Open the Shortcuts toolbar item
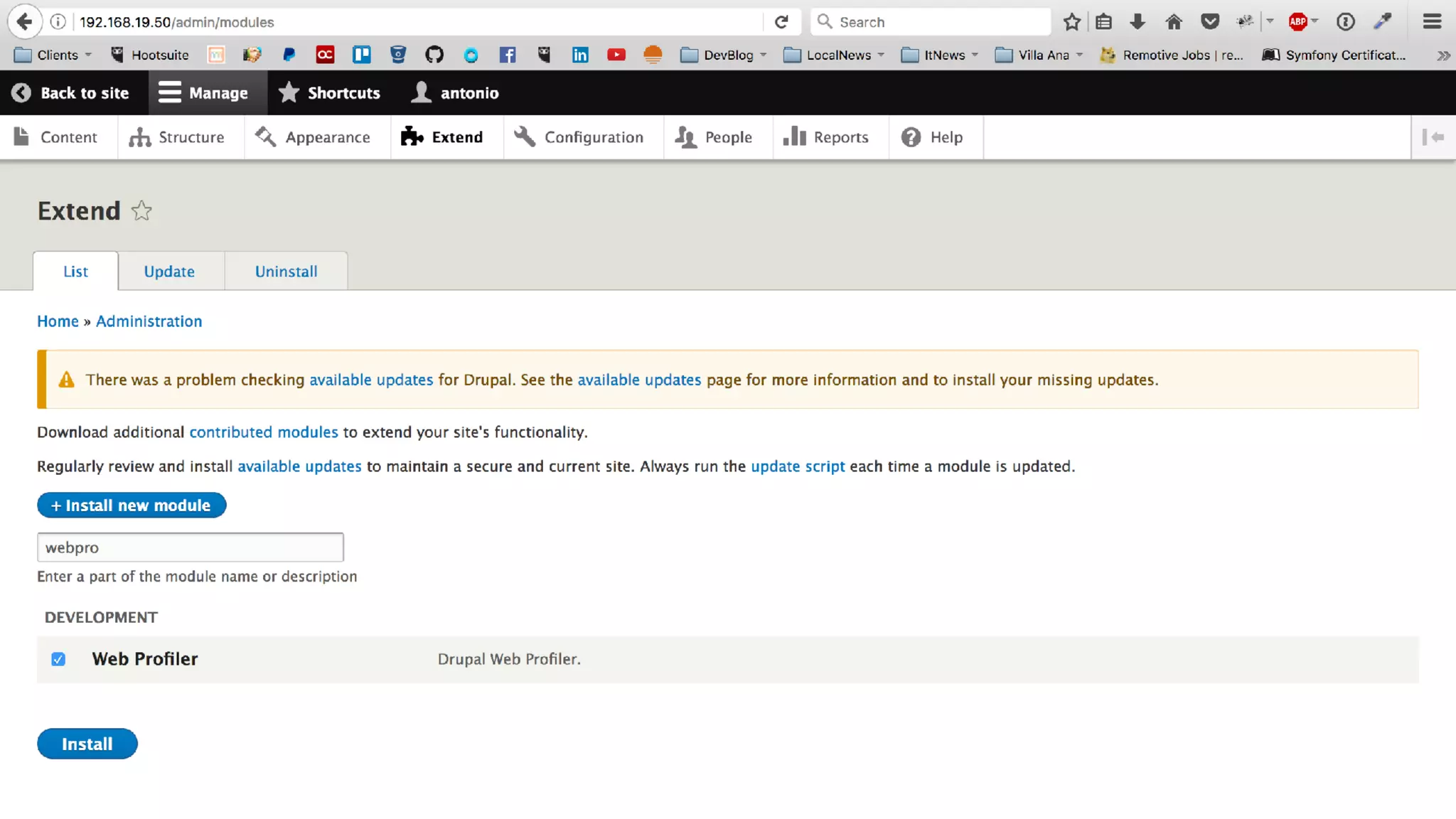 point(329,93)
